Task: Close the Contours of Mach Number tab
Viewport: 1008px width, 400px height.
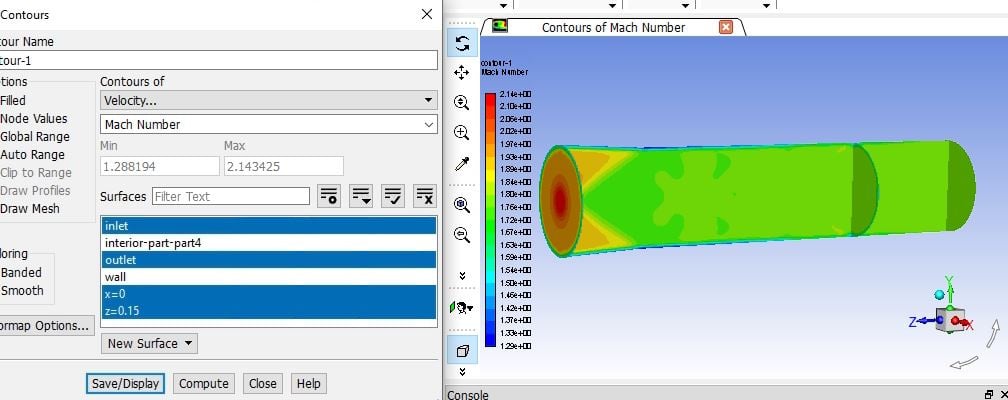Action: click(x=725, y=27)
